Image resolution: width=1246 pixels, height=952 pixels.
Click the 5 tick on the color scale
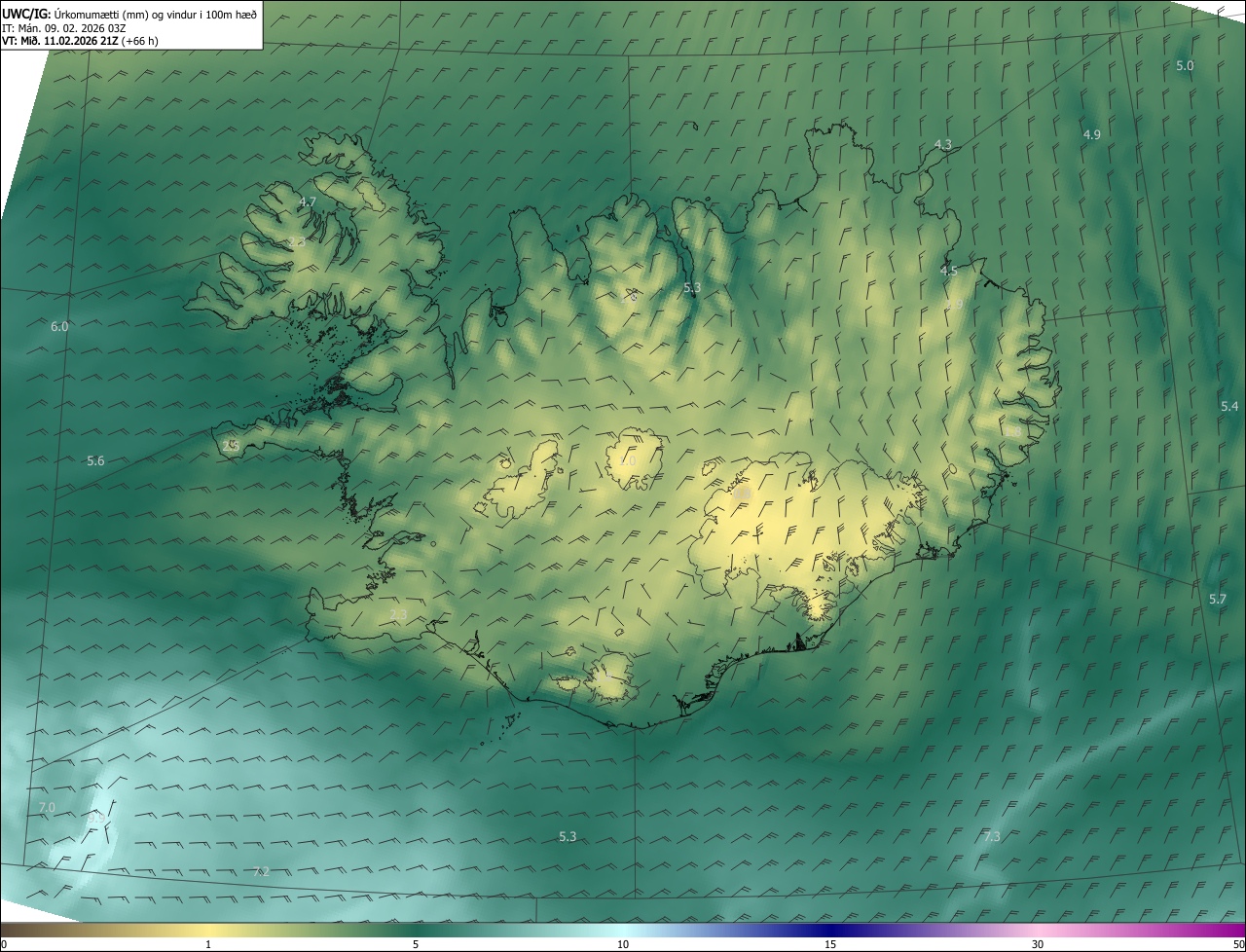(x=416, y=944)
